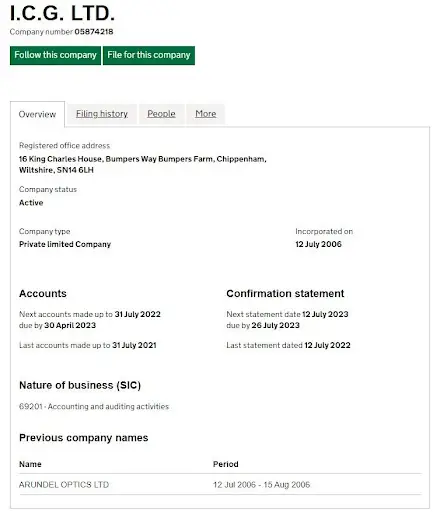Viewport: 440px width, 512px height.
Task: Click period 12 Jul 2006 - 15 Aug 2006
Action: (x=262, y=485)
